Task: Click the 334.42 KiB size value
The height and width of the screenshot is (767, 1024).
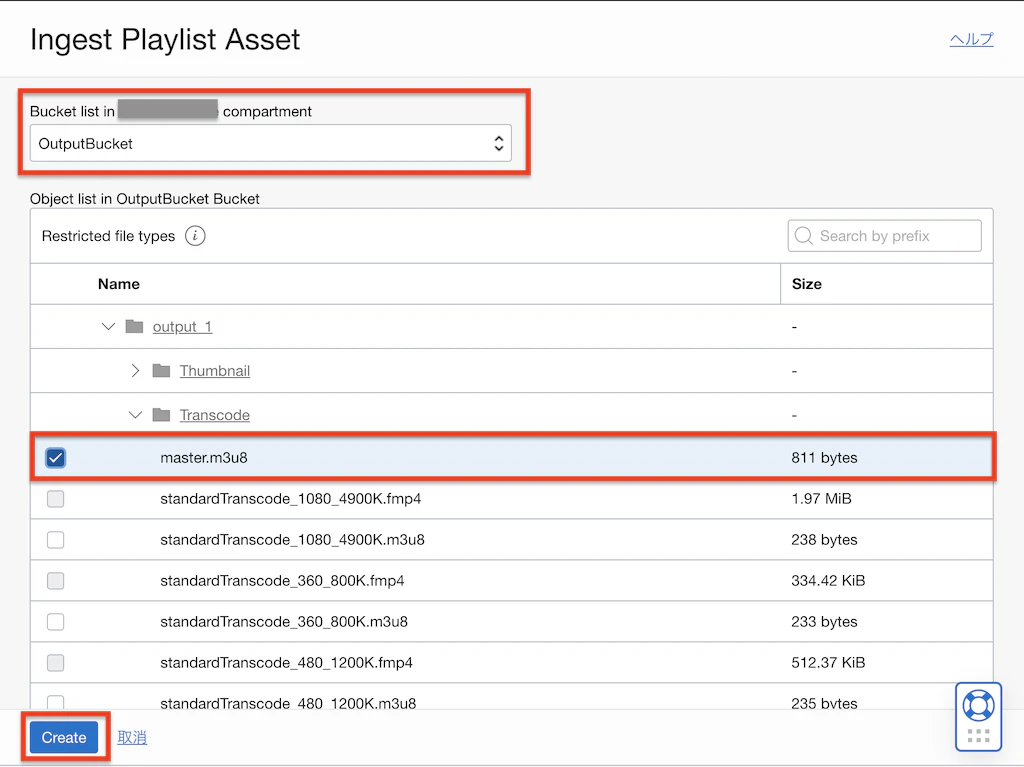Action: coord(828,581)
